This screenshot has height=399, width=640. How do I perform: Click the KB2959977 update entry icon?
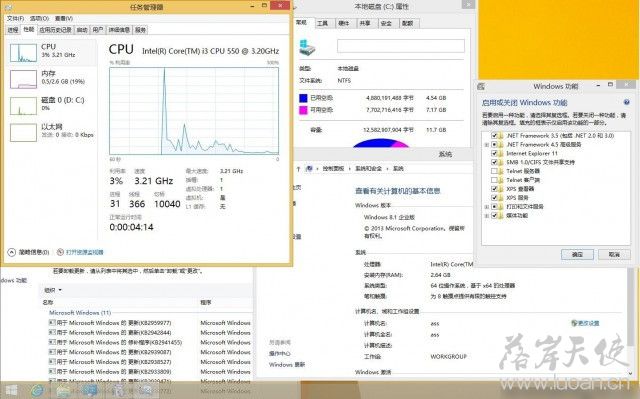pos(52,323)
